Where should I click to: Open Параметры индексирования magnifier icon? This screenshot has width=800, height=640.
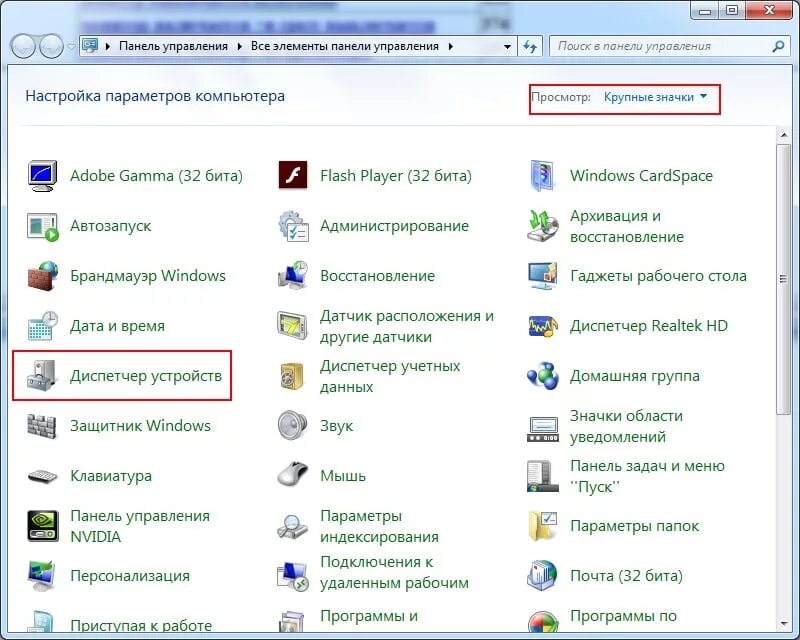(x=292, y=527)
